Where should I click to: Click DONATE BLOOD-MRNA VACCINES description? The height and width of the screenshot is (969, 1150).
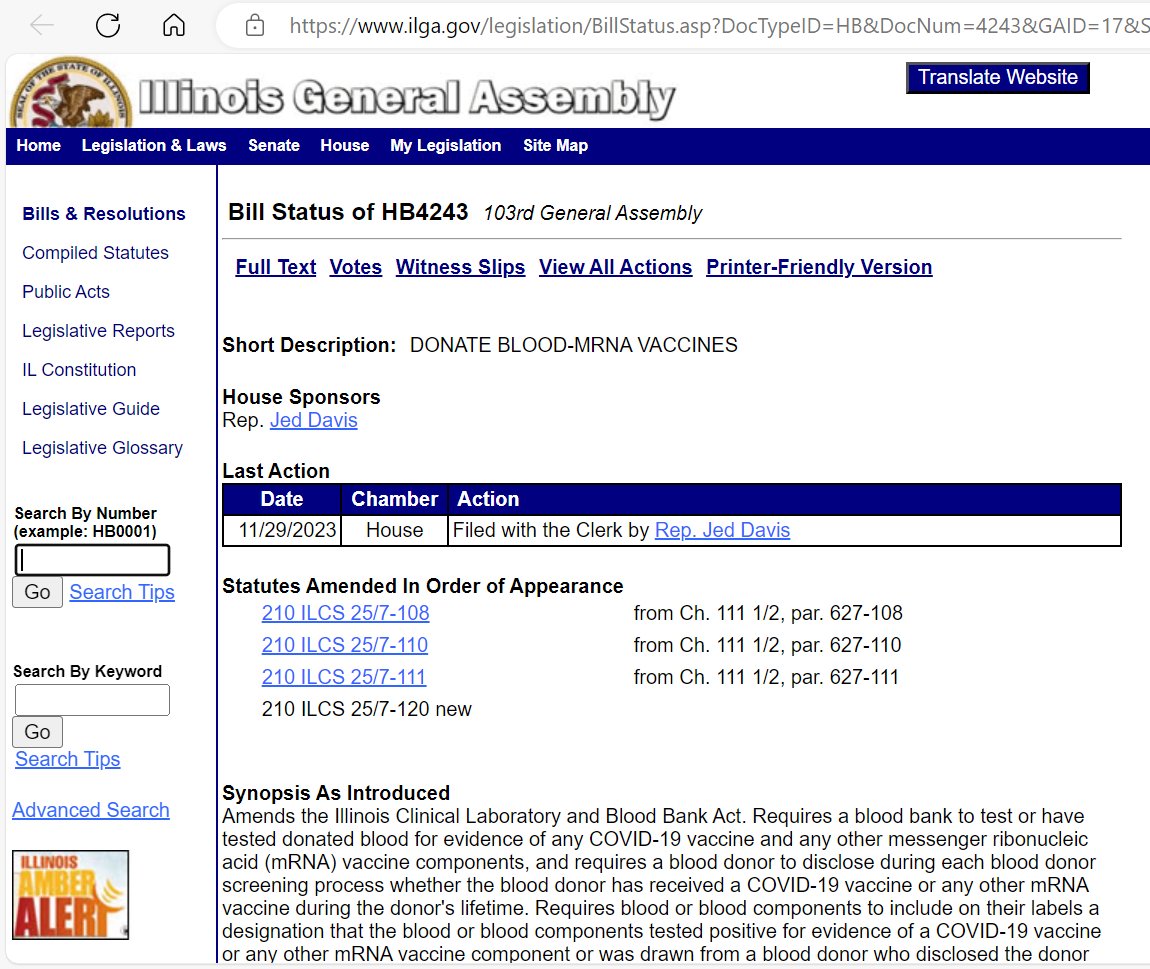pos(574,345)
